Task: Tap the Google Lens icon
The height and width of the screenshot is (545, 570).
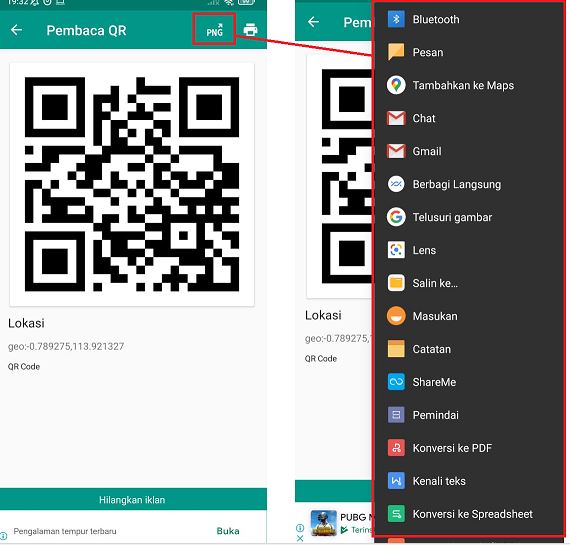Action: click(396, 250)
